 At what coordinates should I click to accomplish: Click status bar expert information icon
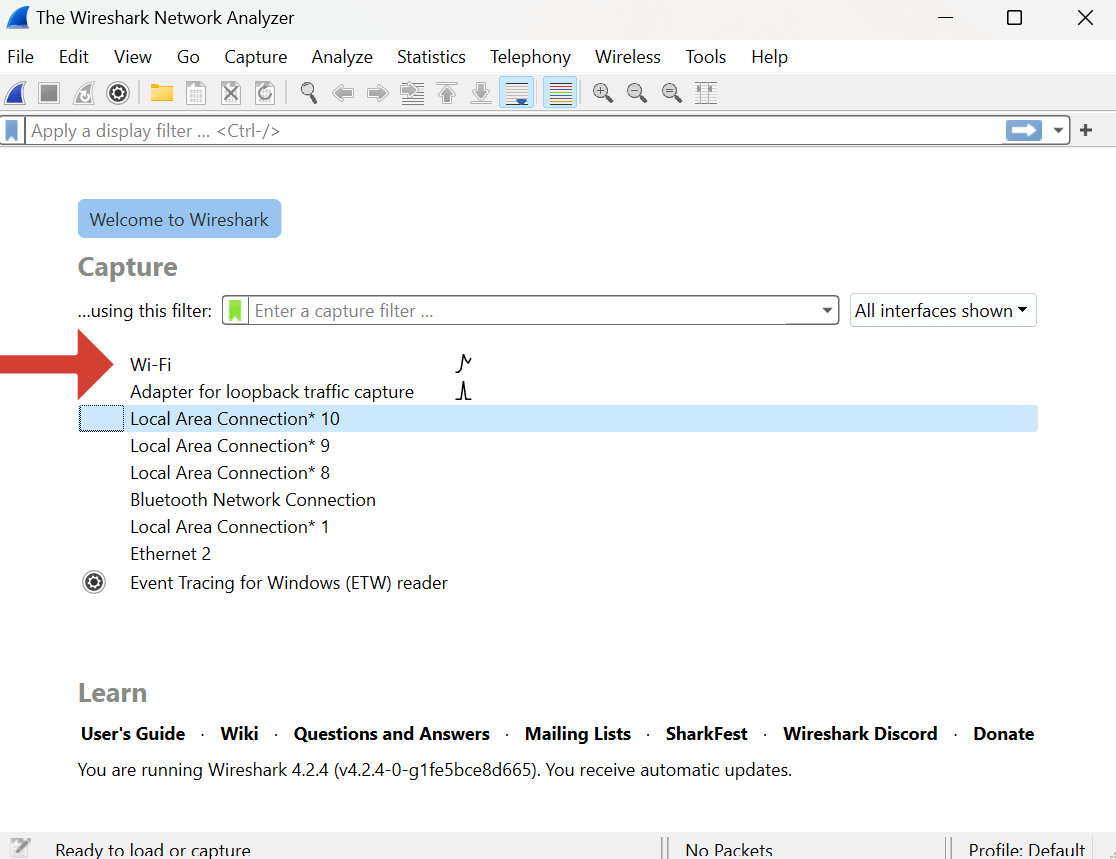point(20,848)
